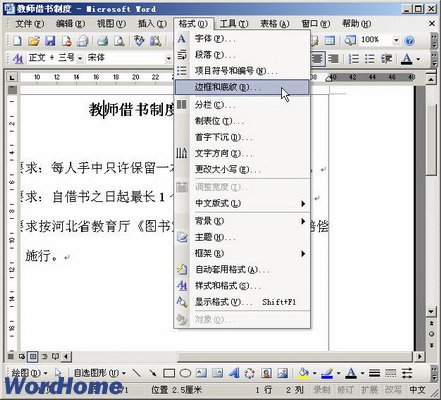Click the horizontal scrollbar right arrow
Image resolution: width=441 pixels, height=400 pixels.
[x=419, y=356]
